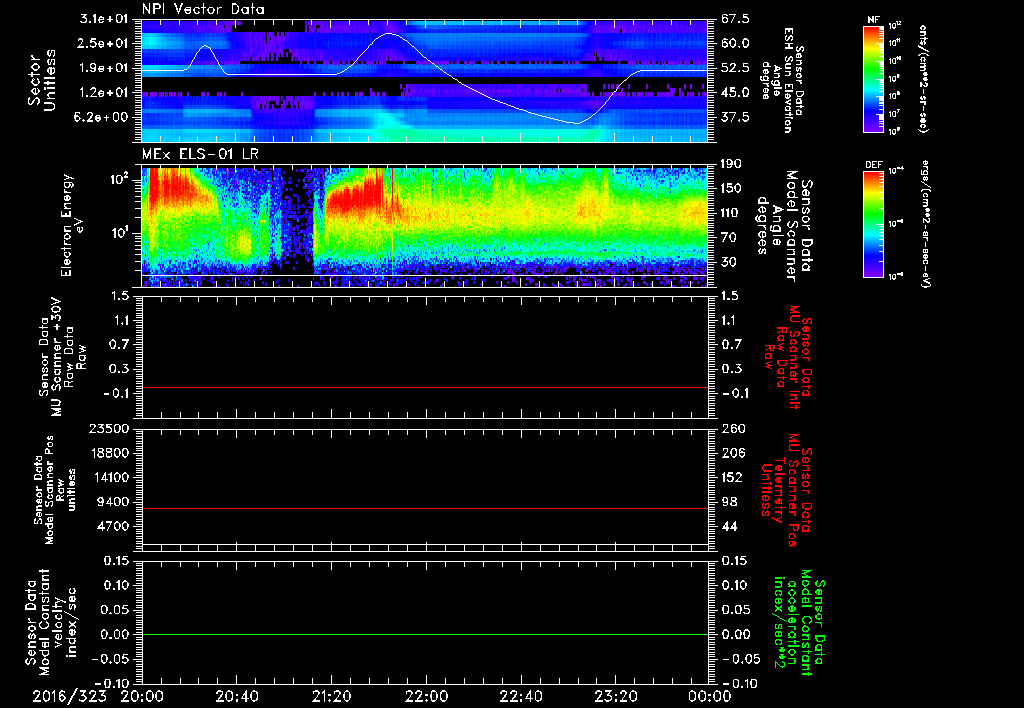Screen dimensions: 1024x708
Task: Click the green zero-velocity trace line
Action: (425, 634)
